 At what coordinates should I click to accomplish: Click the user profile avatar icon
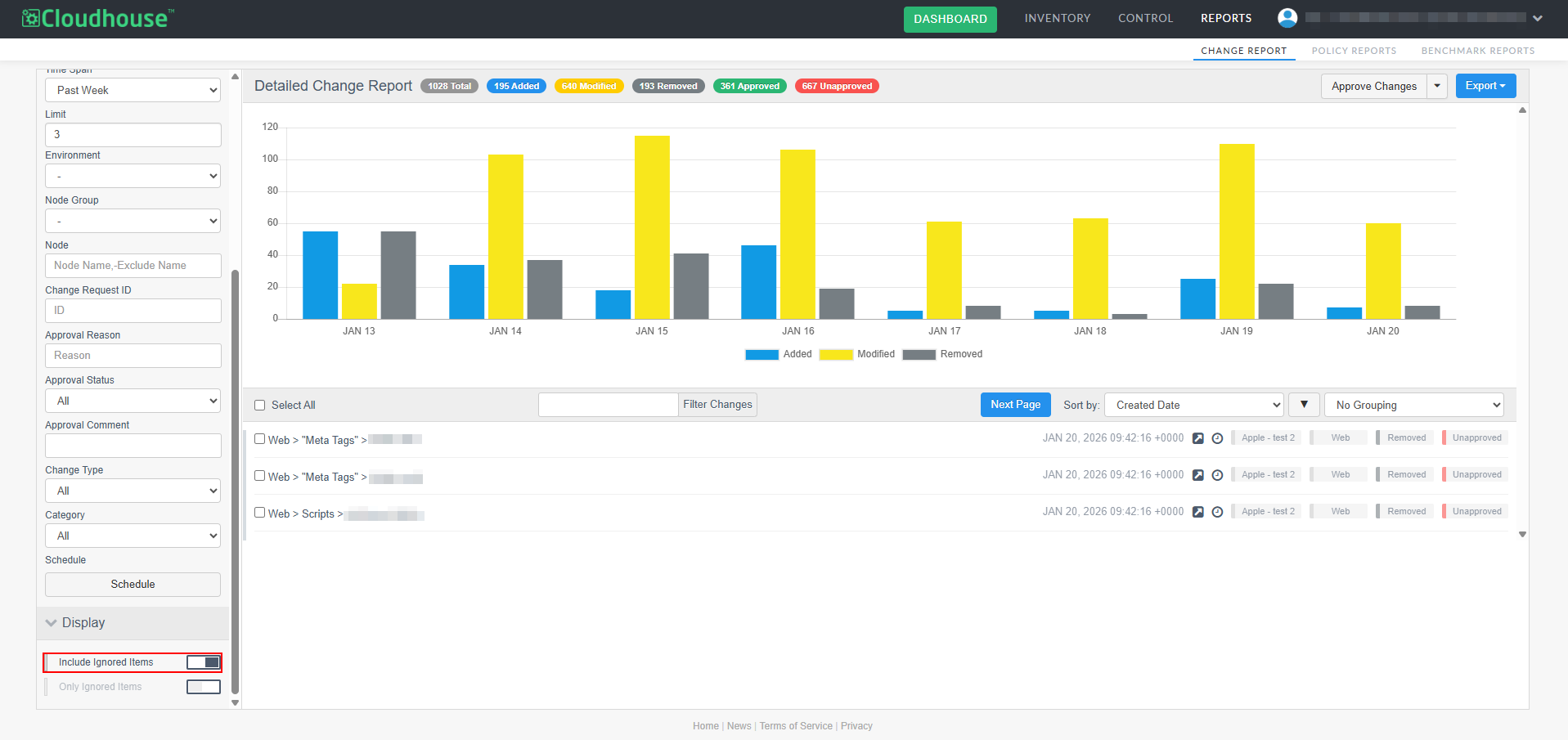click(1287, 18)
